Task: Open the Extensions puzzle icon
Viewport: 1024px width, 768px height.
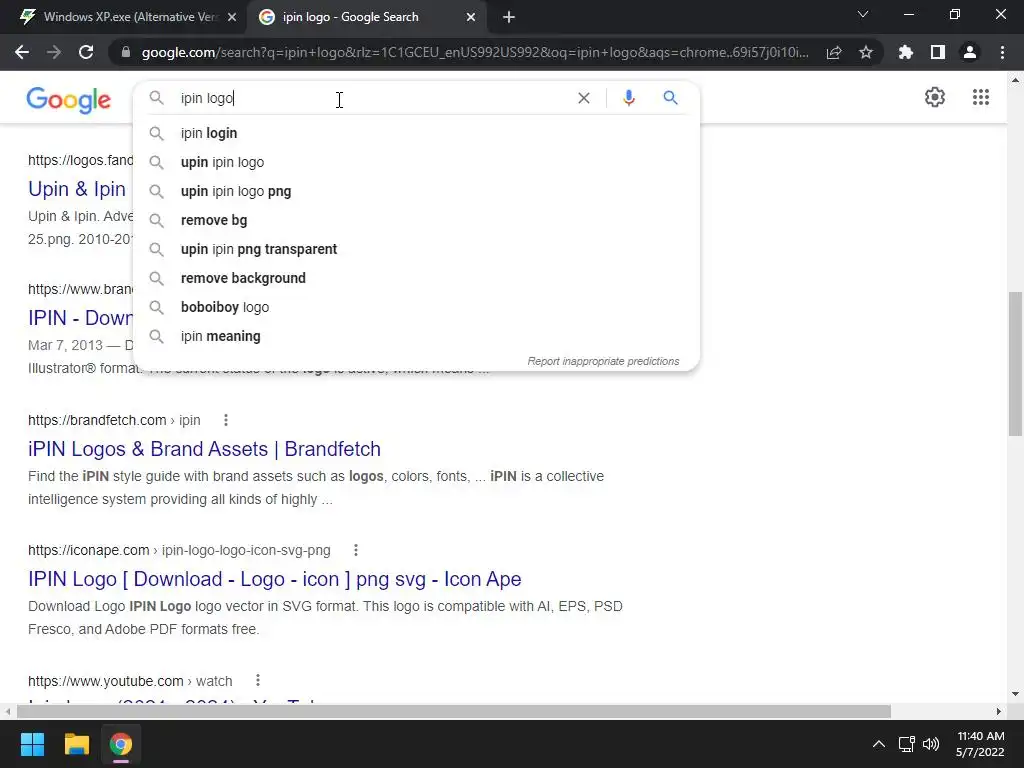Action: click(x=906, y=52)
